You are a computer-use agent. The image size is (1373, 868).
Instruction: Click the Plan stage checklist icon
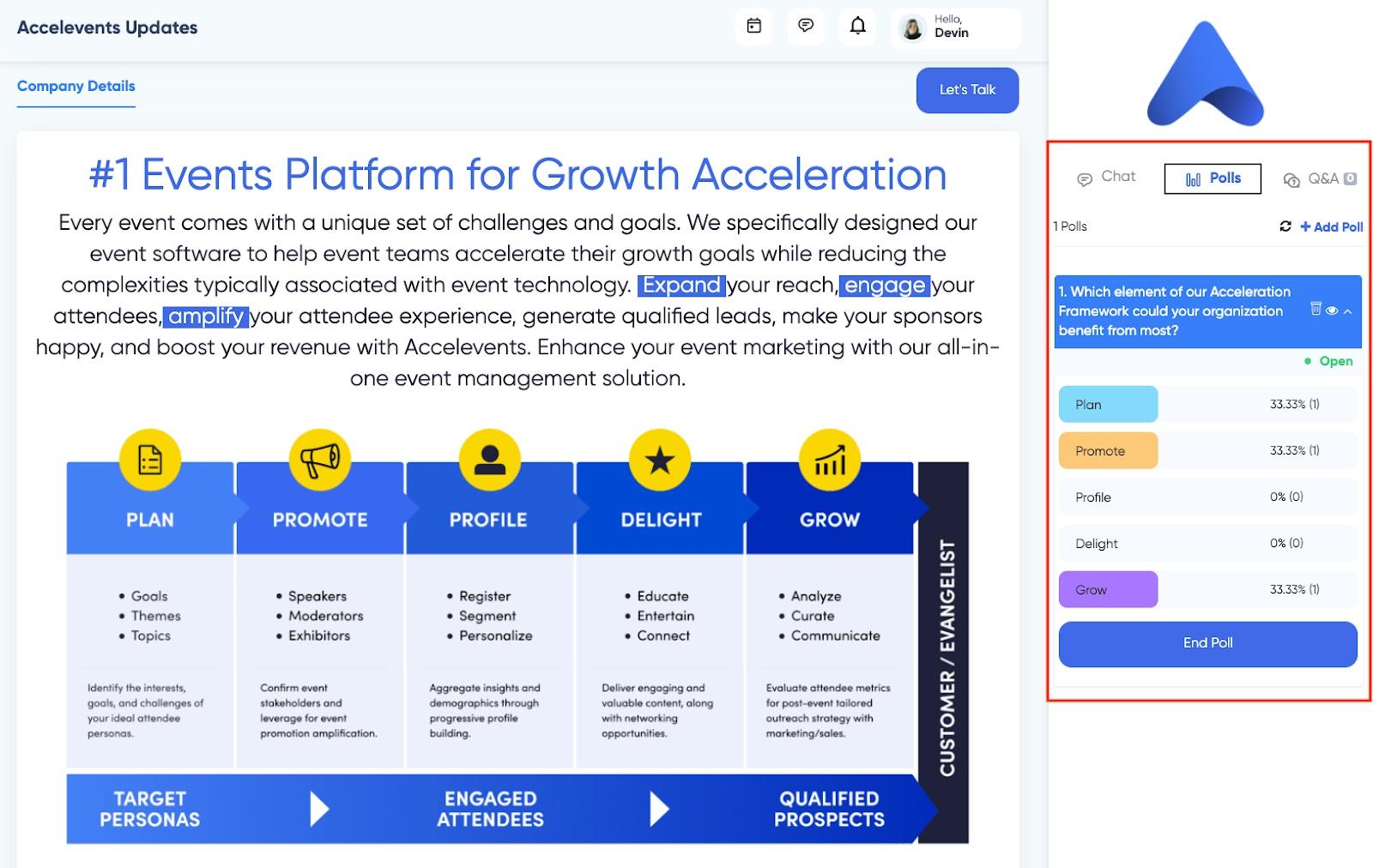coord(150,460)
